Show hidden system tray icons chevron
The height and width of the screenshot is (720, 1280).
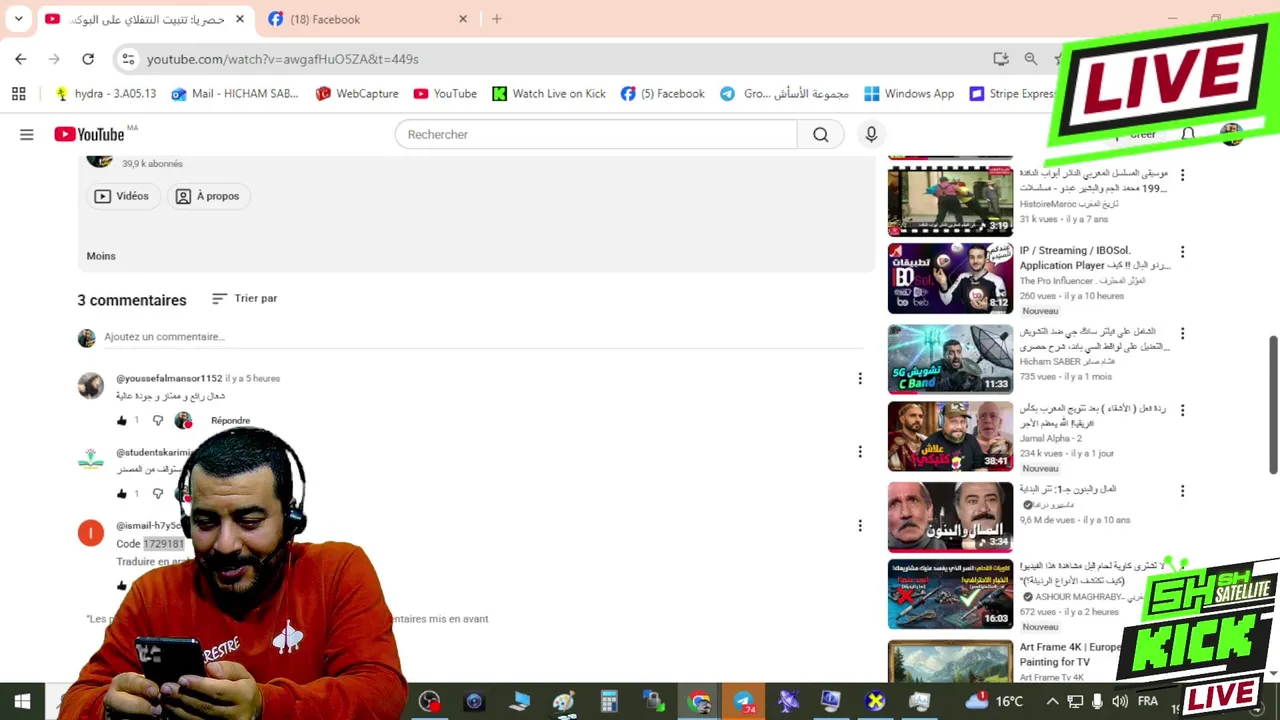(1052, 702)
